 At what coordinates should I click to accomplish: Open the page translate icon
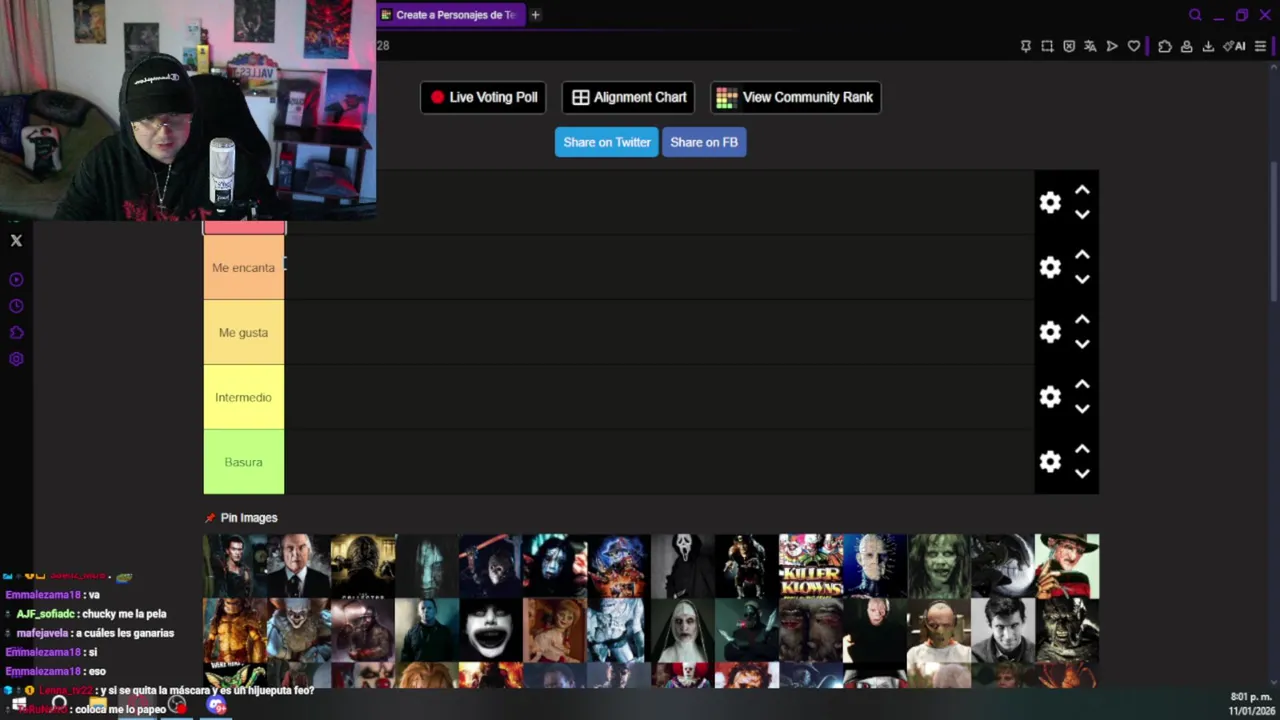coord(1090,46)
